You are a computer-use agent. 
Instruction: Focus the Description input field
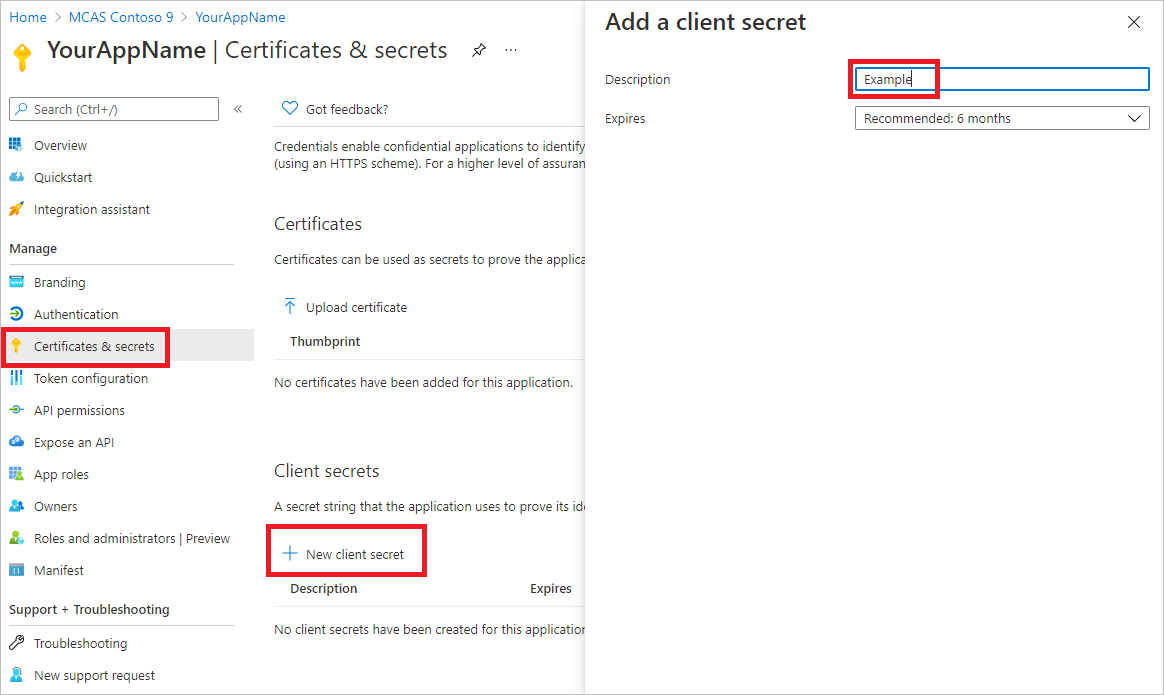pos(1002,79)
